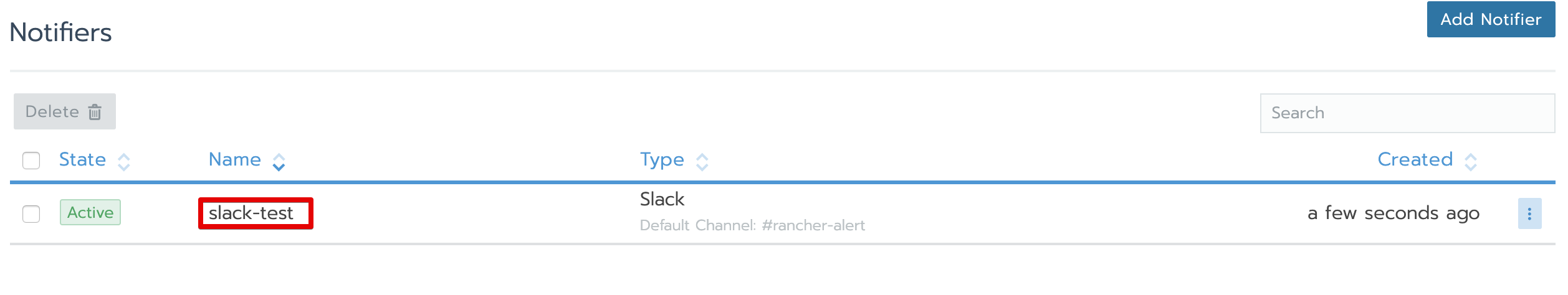
Task: Sort by the Name column header
Action: tap(234, 160)
